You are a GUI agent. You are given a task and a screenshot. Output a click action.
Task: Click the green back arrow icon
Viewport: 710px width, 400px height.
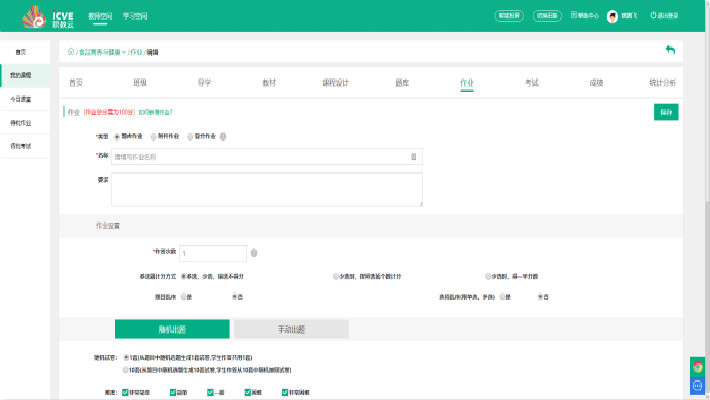[x=670, y=50]
